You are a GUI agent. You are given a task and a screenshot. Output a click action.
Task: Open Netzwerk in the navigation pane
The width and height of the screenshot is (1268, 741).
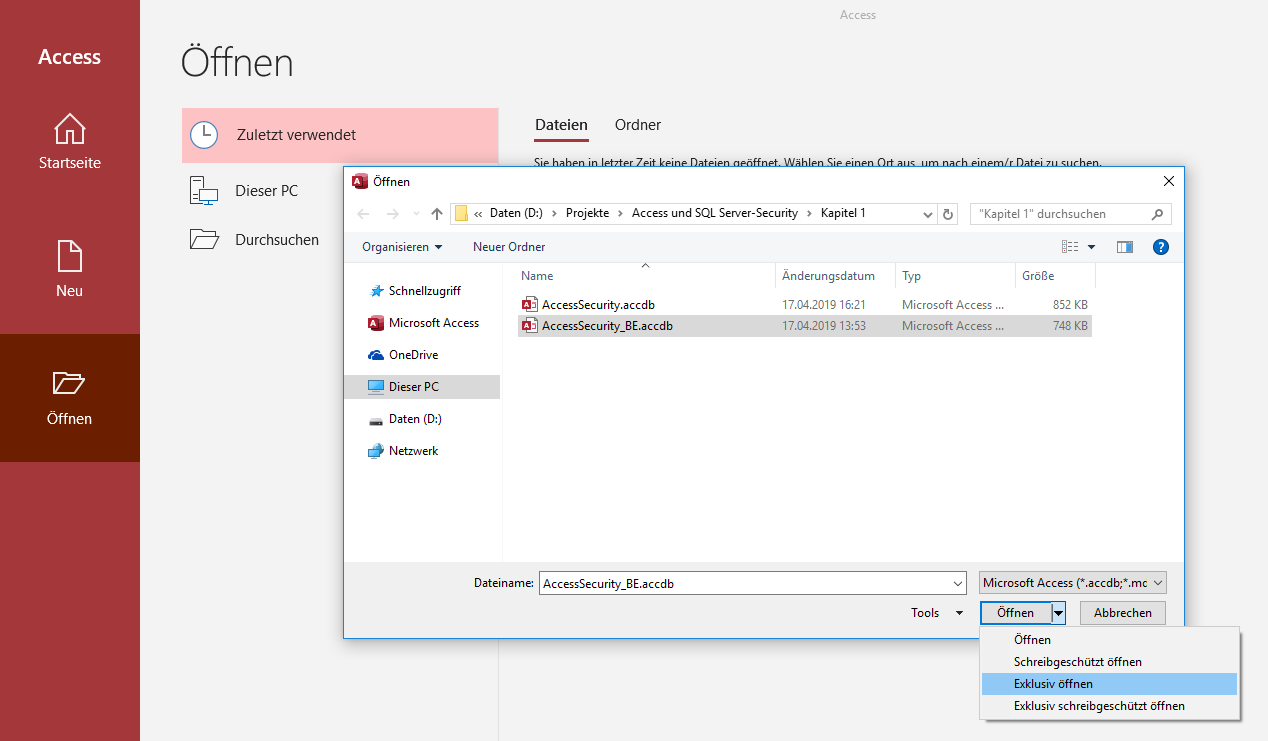click(413, 451)
